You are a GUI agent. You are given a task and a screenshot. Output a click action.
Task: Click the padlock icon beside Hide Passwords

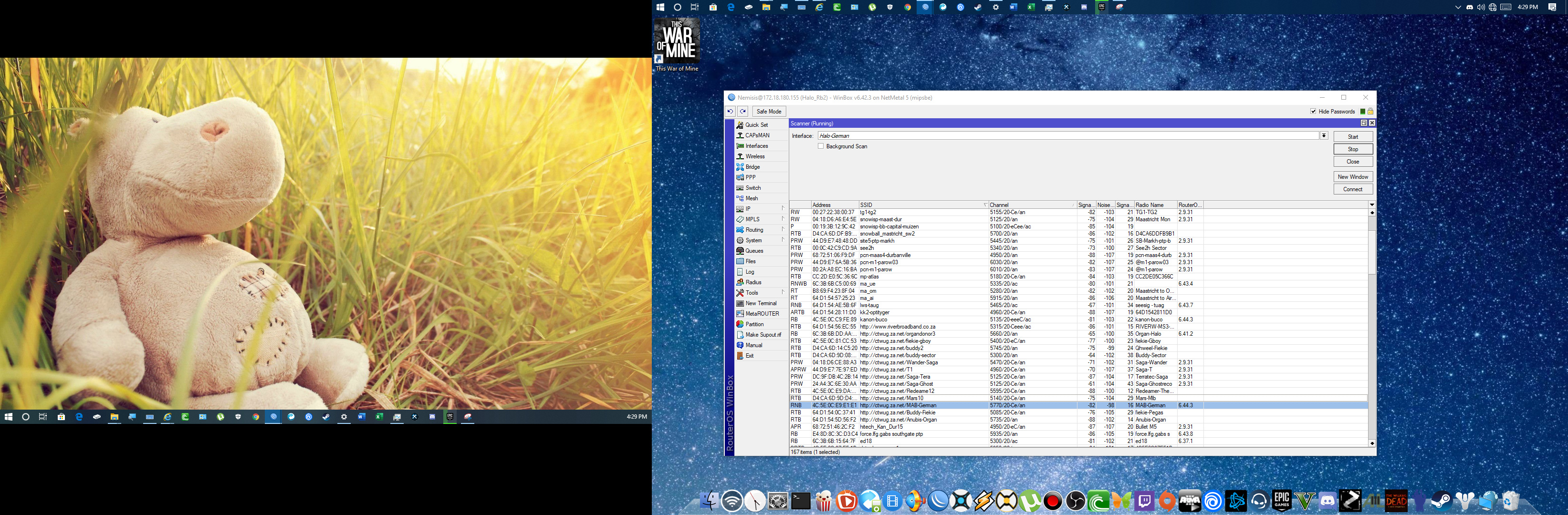tap(1370, 111)
